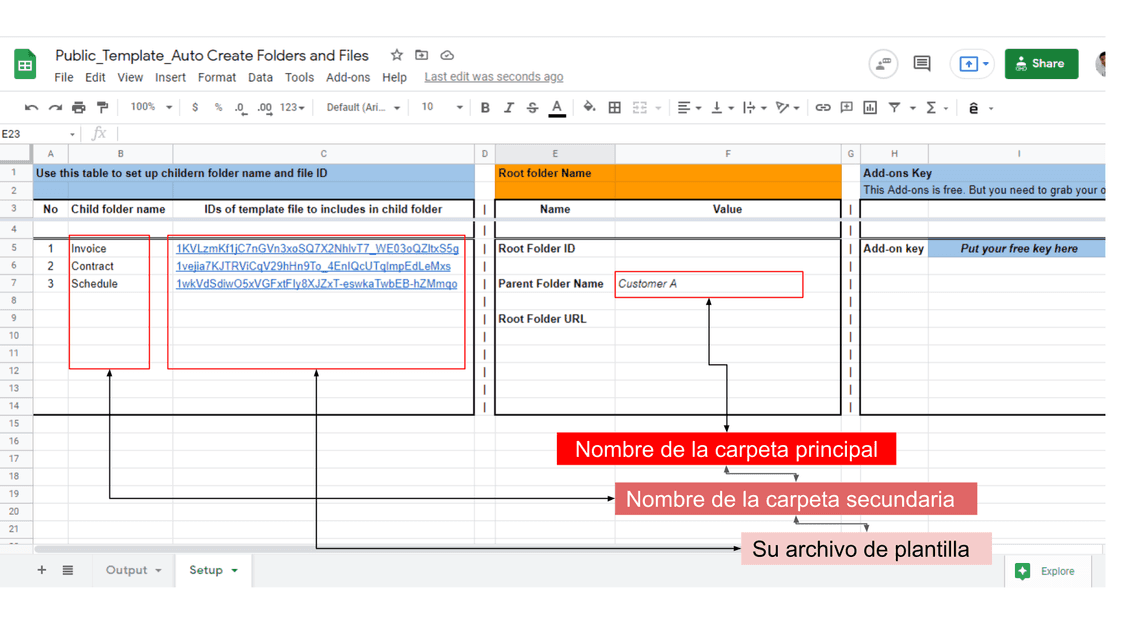The image size is (1140, 622).
Task: Click the print icon
Action: tap(79, 108)
